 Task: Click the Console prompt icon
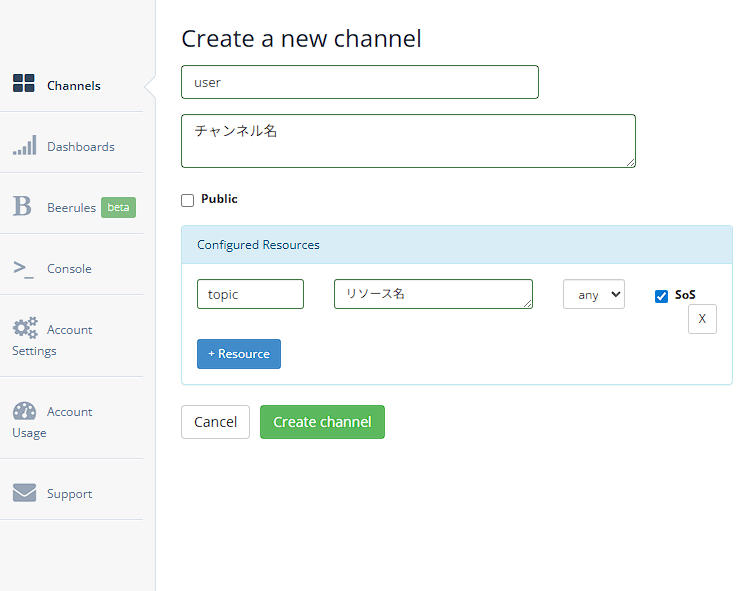coord(23,268)
